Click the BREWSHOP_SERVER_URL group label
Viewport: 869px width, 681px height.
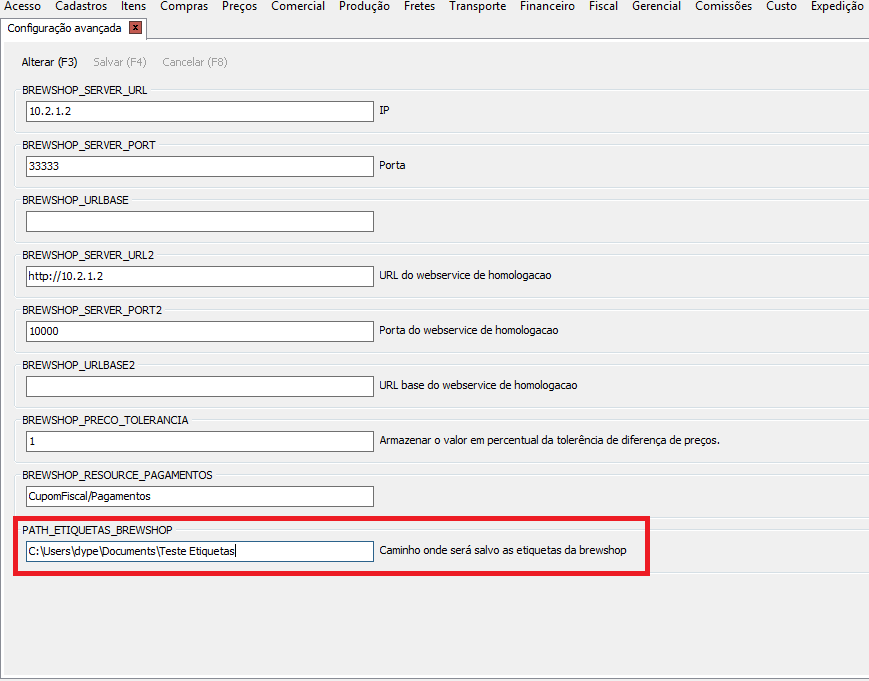[85, 90]
